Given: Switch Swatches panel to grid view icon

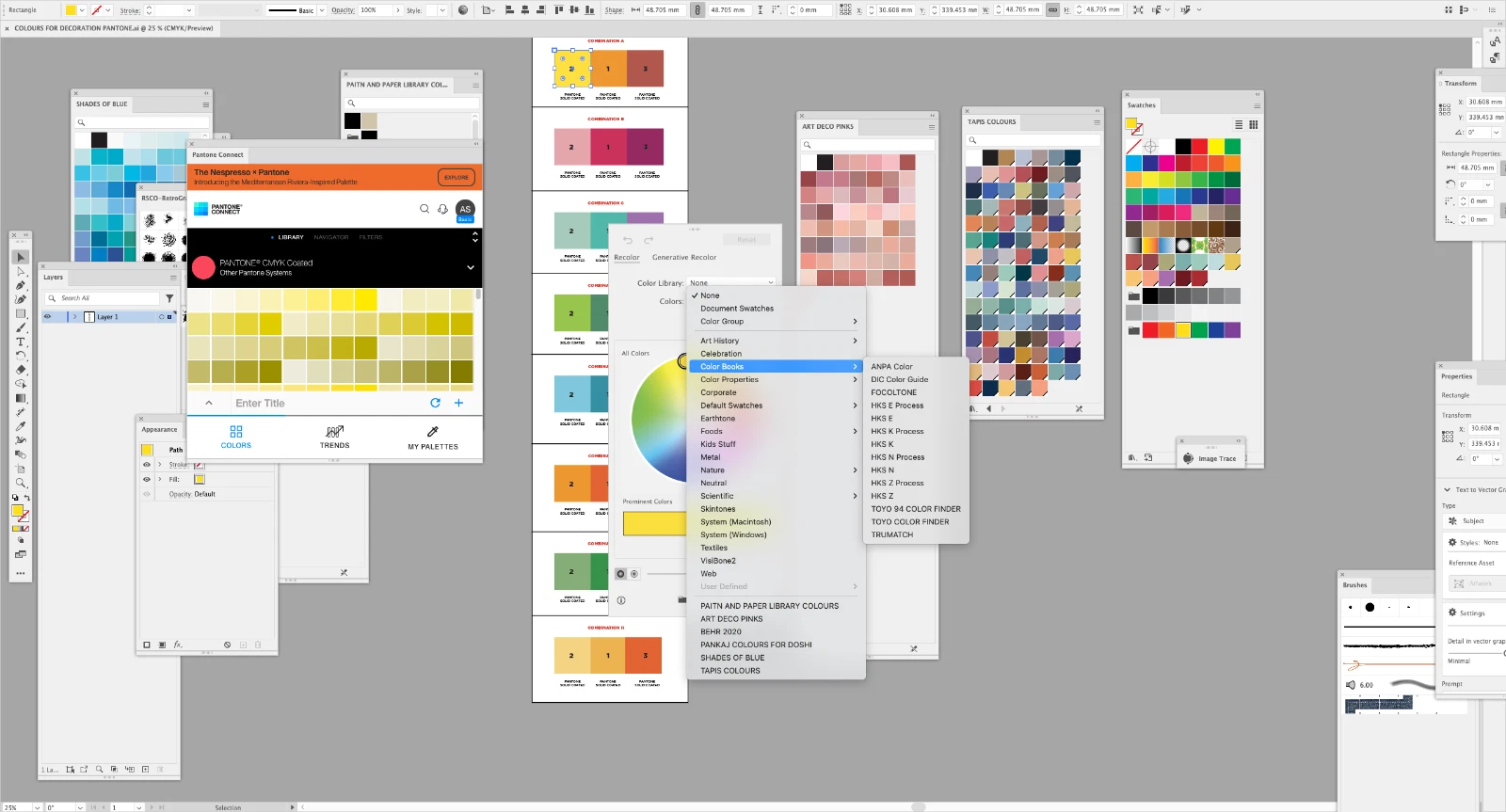Looking at the screenshot, I should click(x=1254, y=124).
